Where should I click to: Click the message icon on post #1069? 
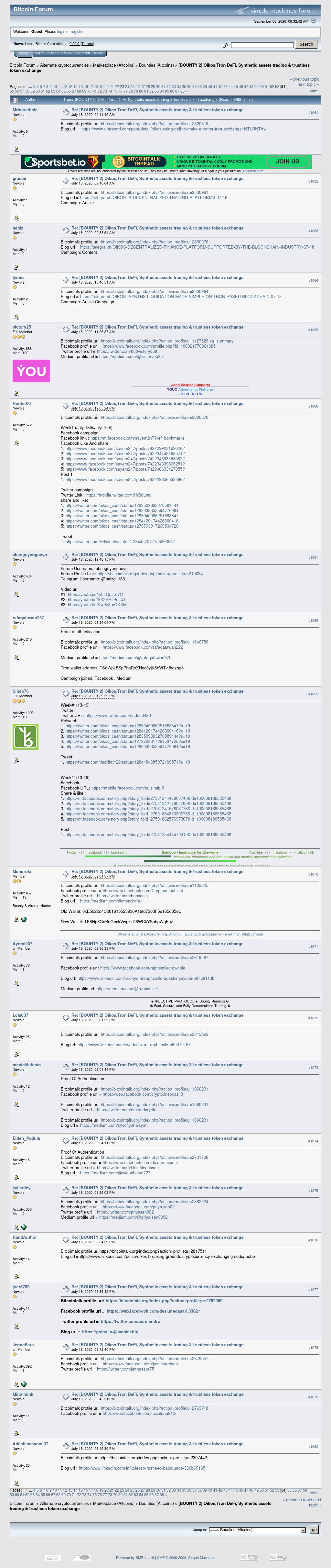click(66, 693)
